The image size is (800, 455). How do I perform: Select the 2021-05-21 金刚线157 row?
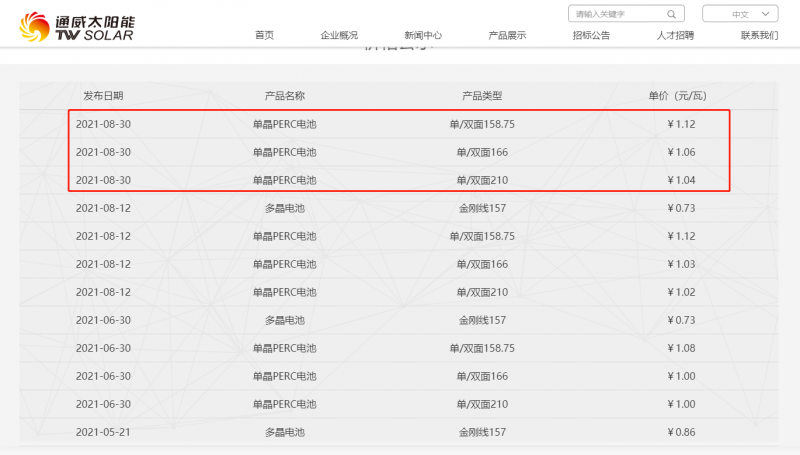click(x=400, y=432)
